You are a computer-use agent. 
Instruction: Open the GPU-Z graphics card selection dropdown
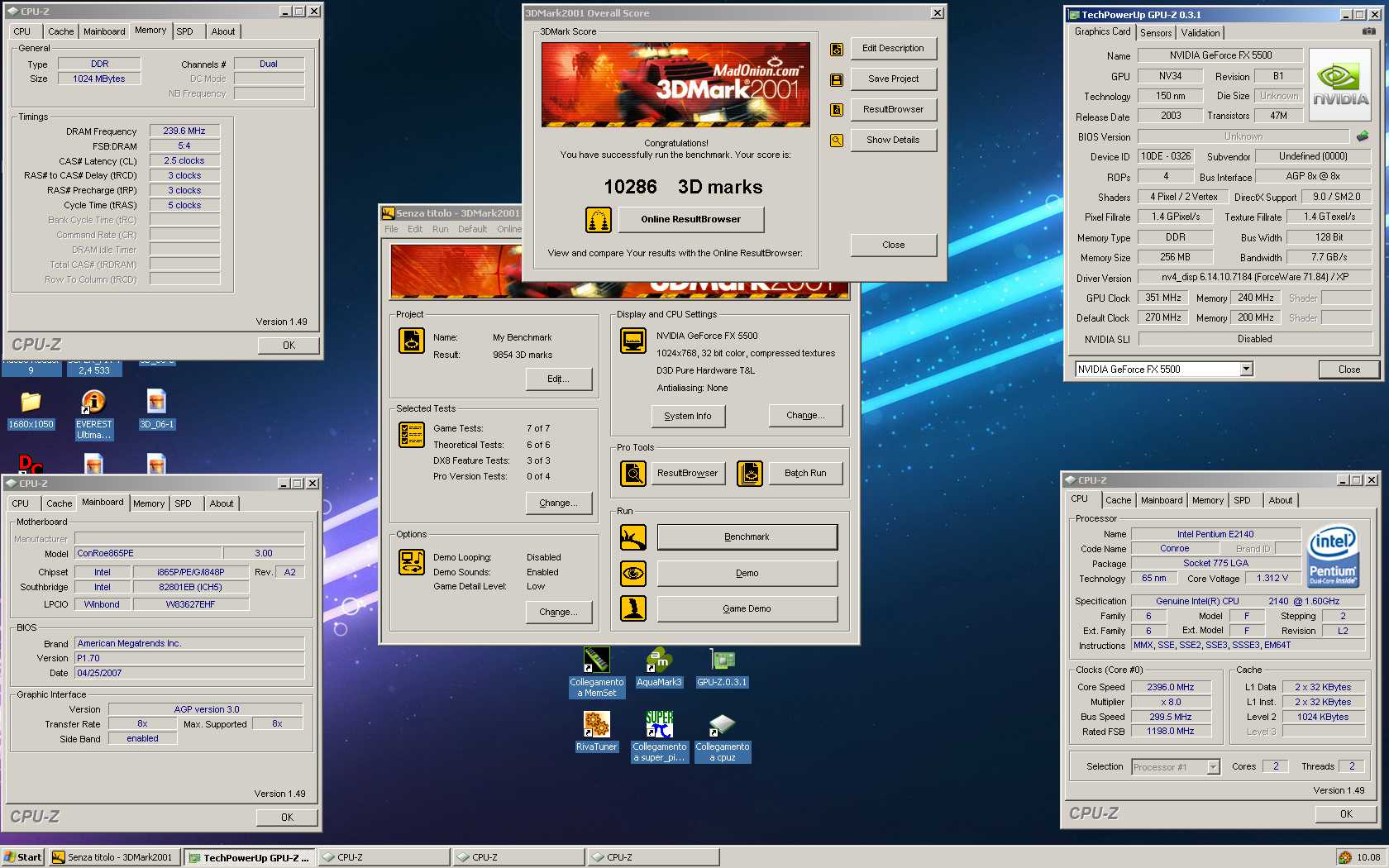click(x=1246, y=370)
